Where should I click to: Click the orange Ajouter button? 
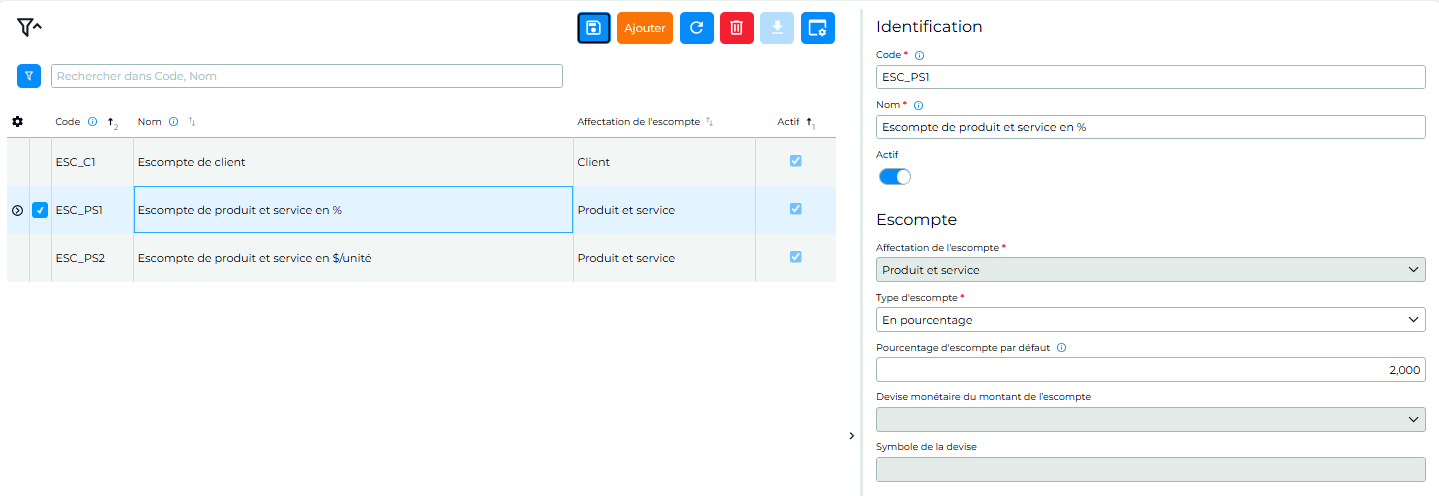[x=645, y=28]
